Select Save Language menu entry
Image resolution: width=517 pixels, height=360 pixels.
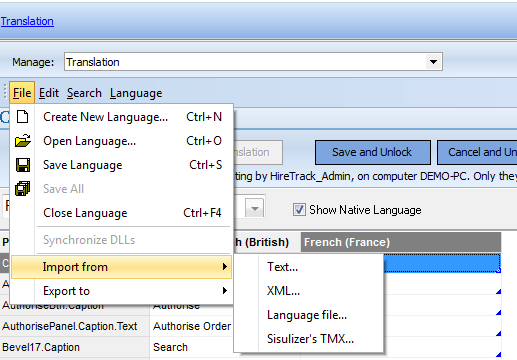122,165
